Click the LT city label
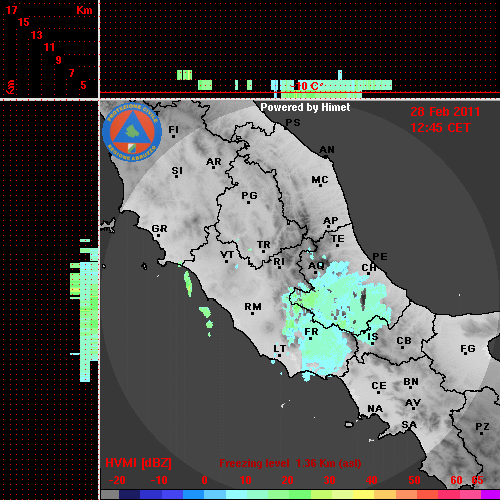Viewport: 500px width, 500px height. 279,349
